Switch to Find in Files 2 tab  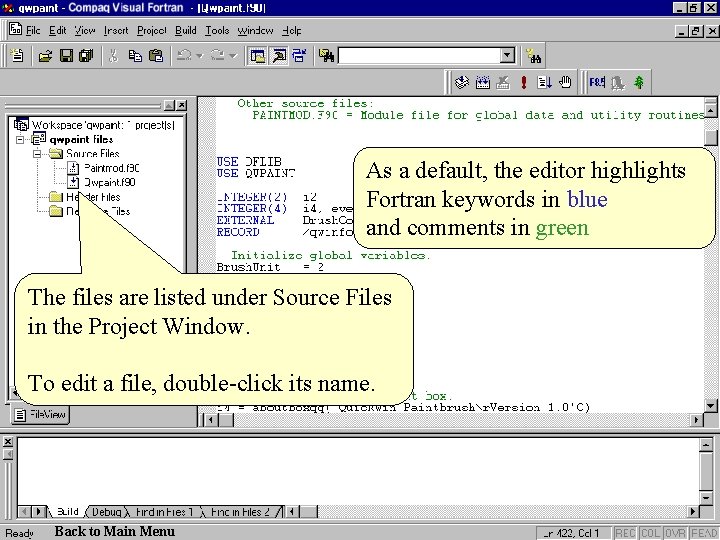tap(240, 512)
